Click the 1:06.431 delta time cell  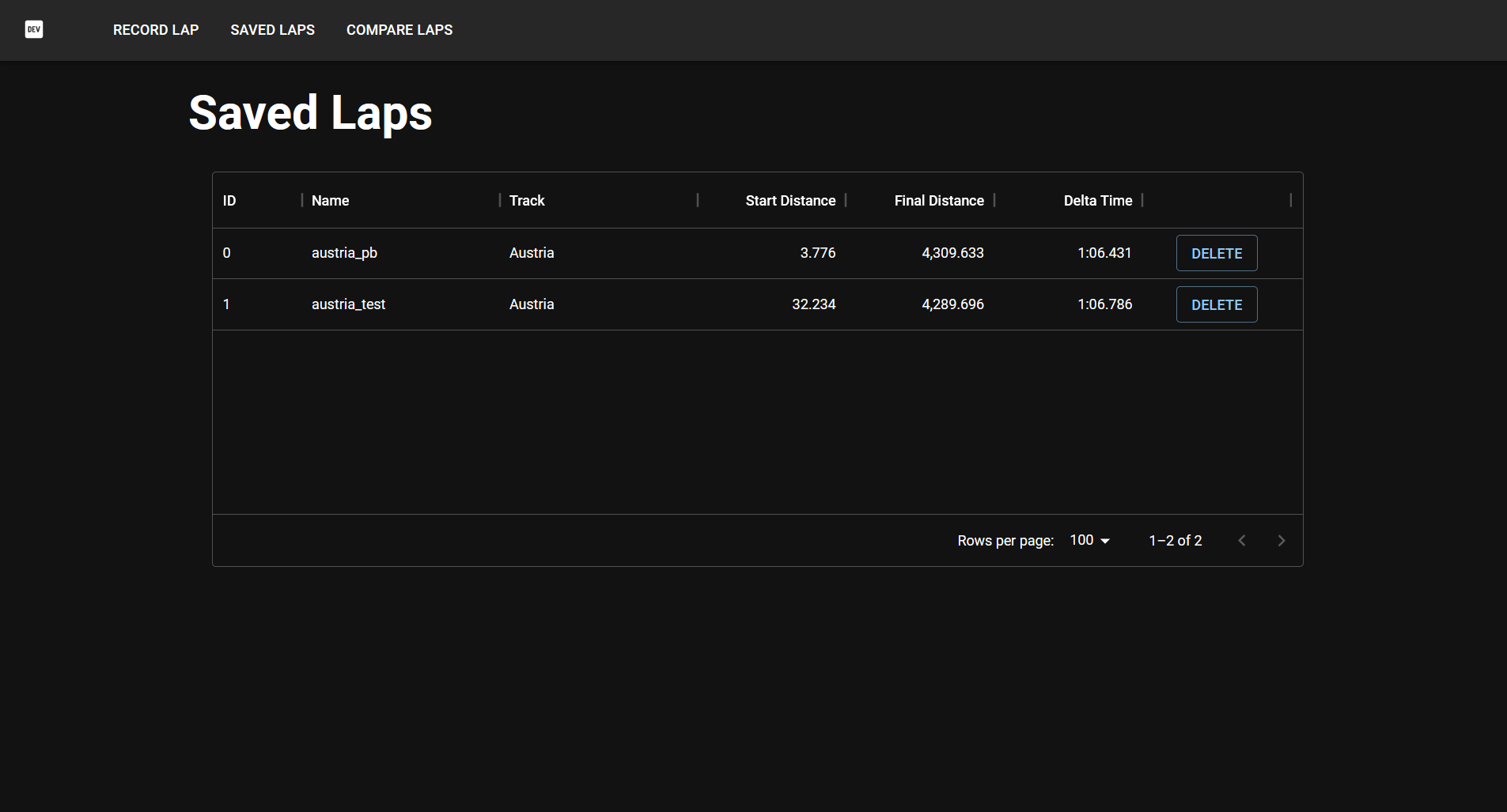tap(1069, 253)
